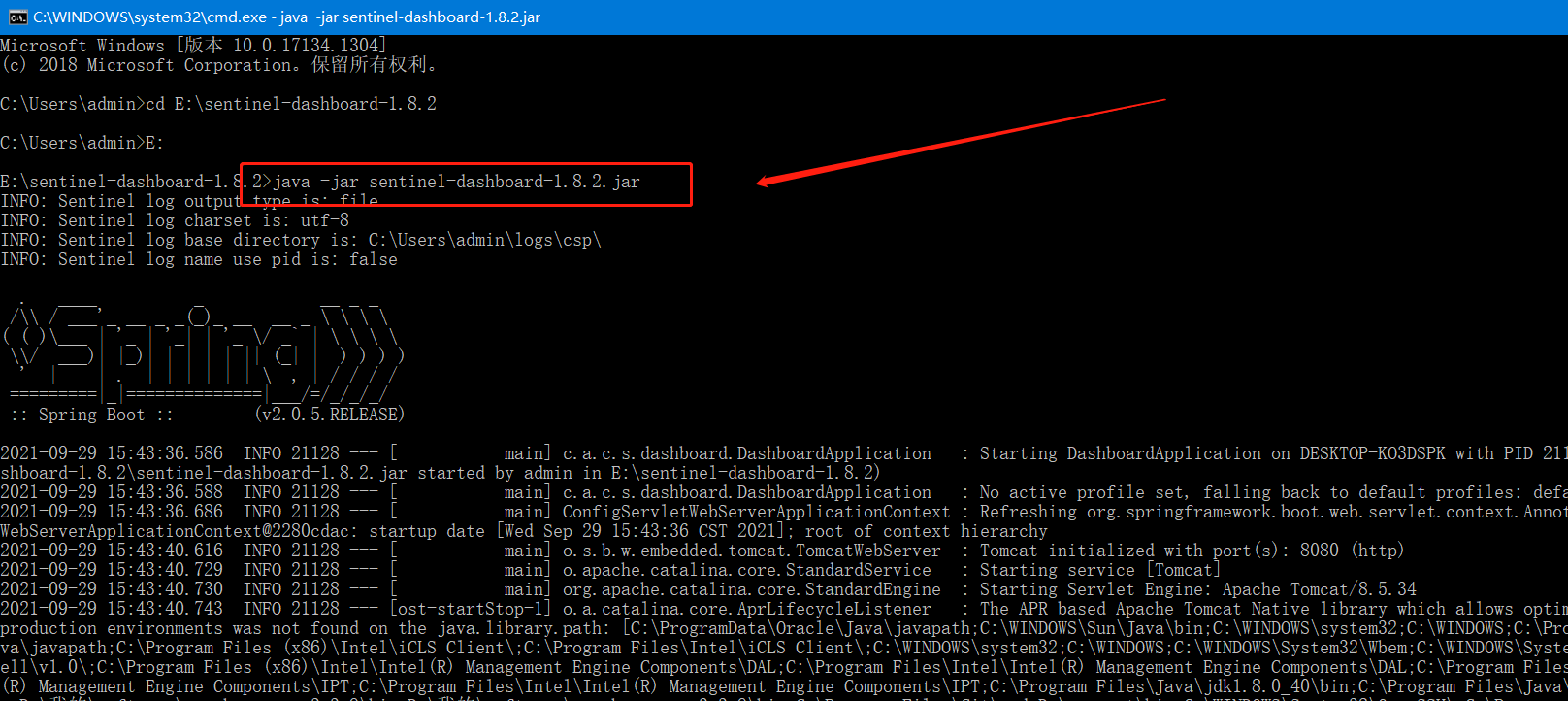The height and width of the screenshot is (701, 1568).
Task: Click 'Sentinel log name use pid is: false' line
Action: (199, 259)
